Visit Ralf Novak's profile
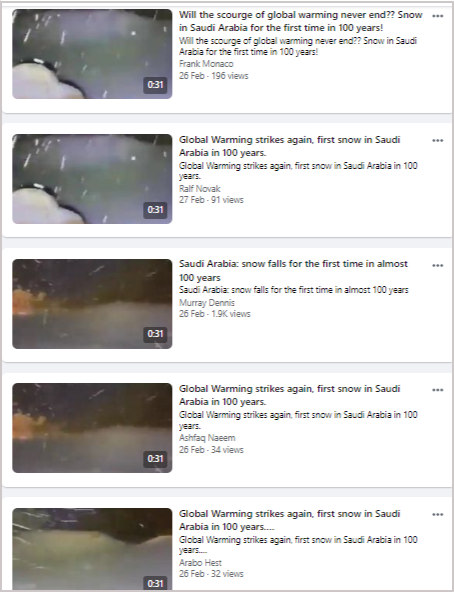 tap(200, 188)
